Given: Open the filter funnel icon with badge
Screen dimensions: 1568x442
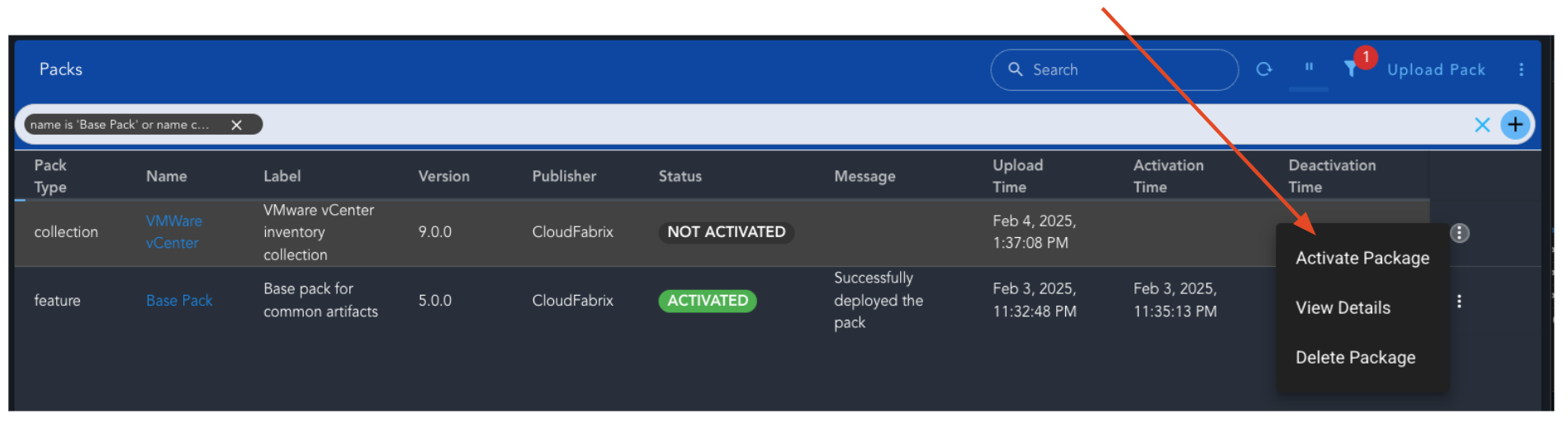Looking at the screenshot, I should coord(1350,69).
